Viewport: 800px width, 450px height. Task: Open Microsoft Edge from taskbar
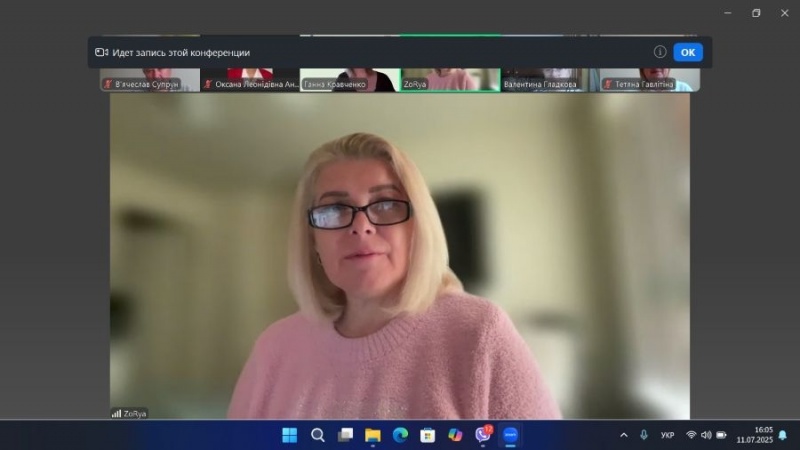tap(400, 435)
